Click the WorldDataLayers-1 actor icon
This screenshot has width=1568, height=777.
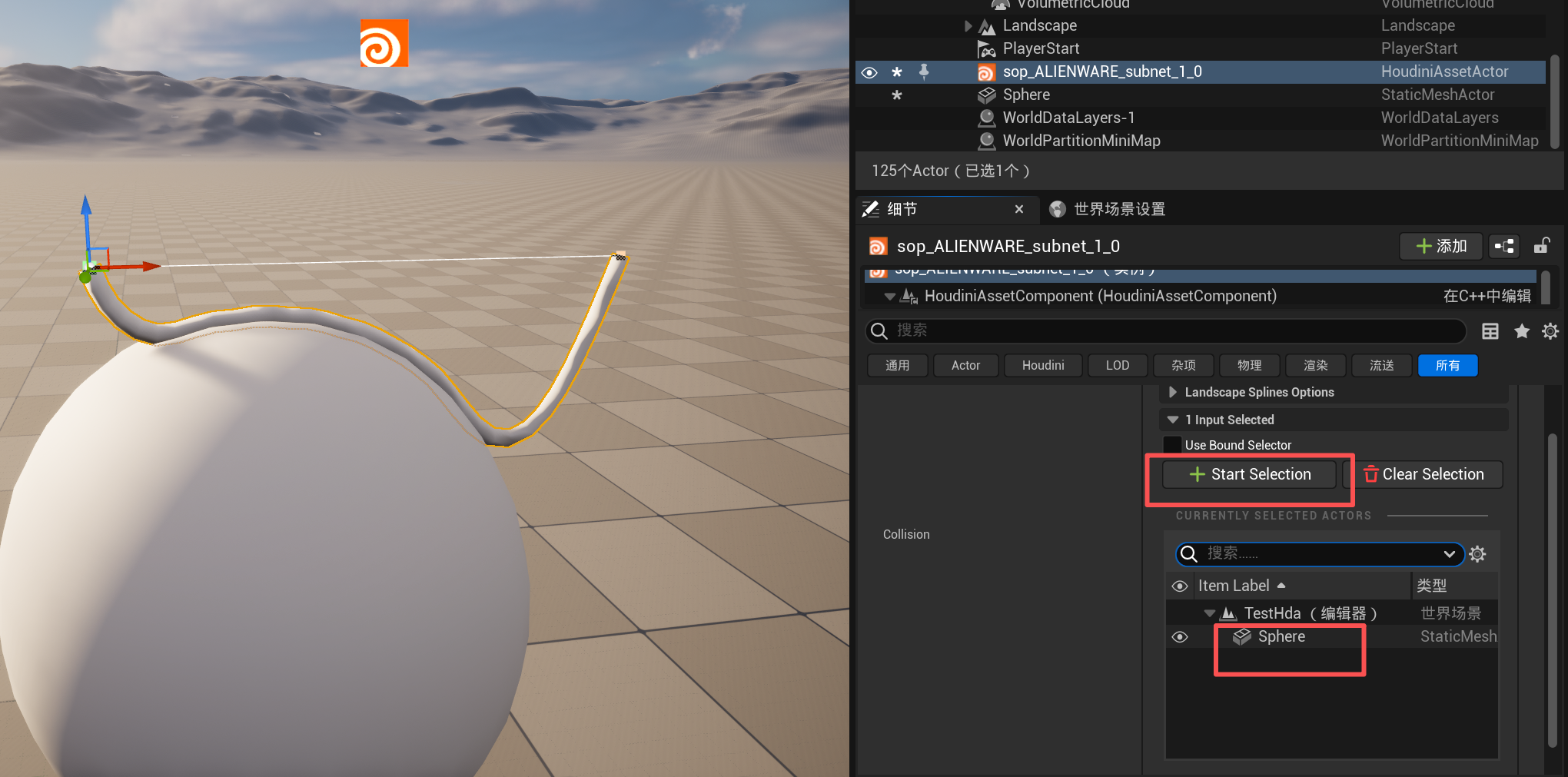coord(986,118)
